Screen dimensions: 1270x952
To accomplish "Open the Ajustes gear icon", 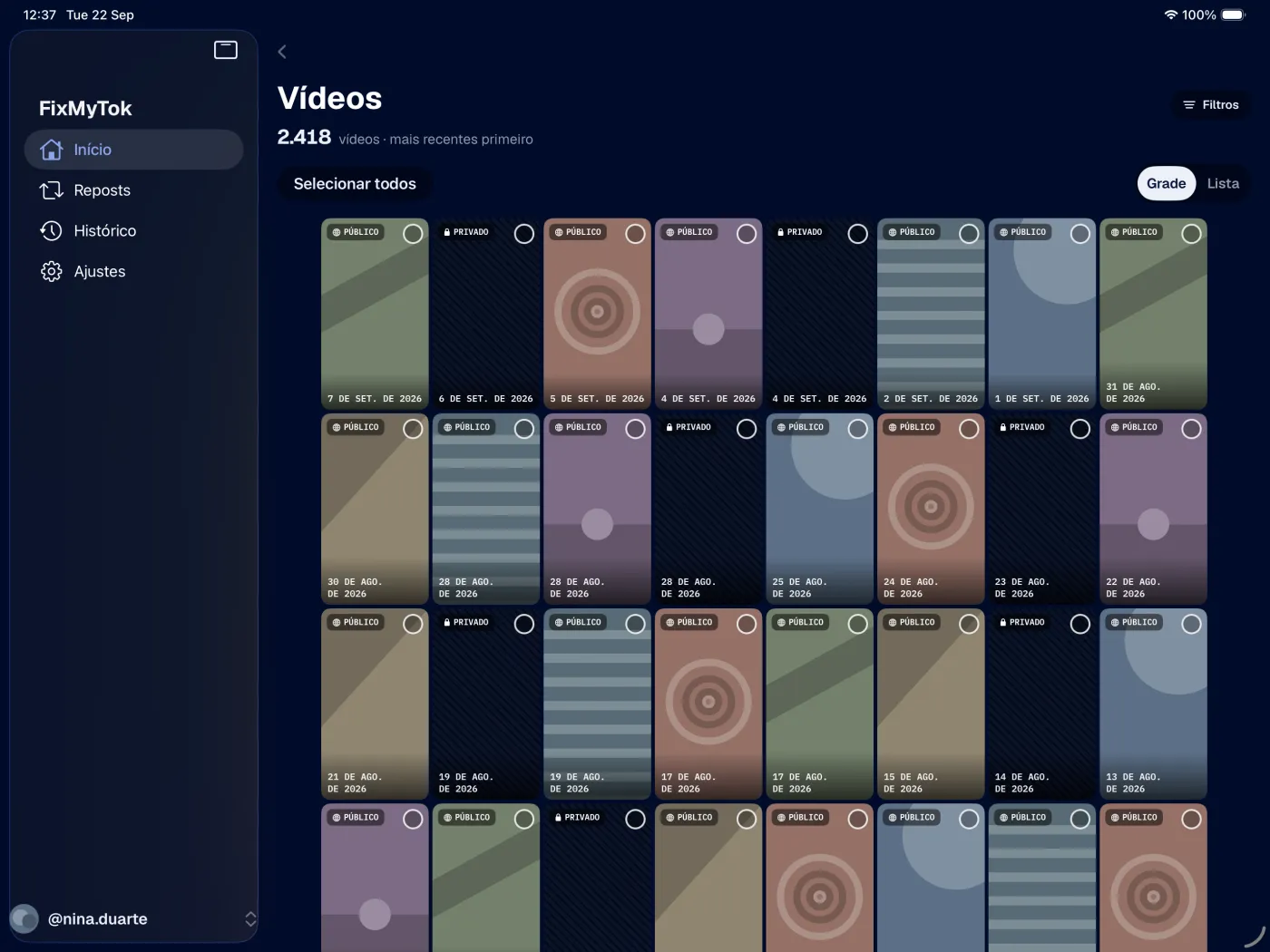I will click(x=52, y=272).
